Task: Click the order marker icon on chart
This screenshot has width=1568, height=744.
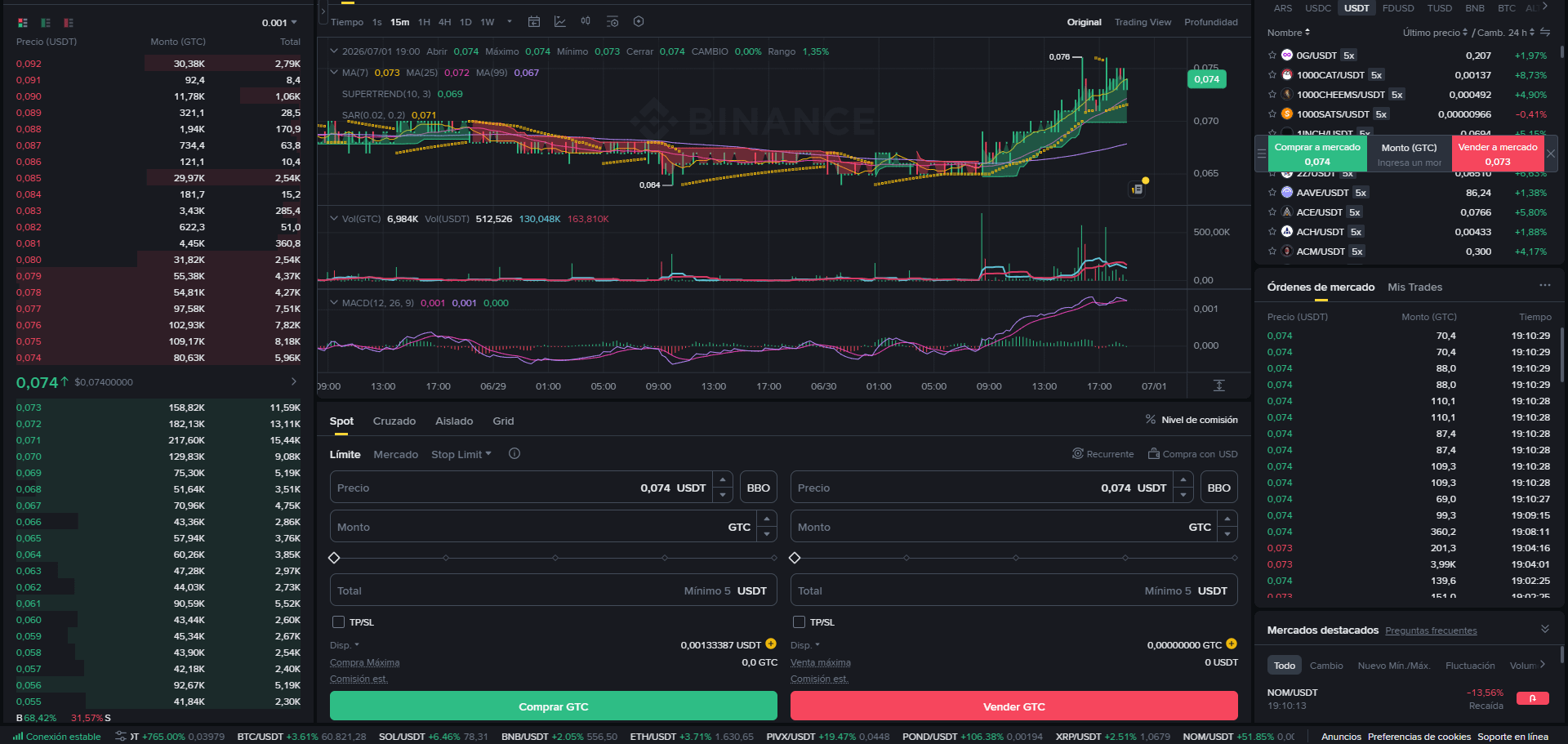Action: coord(1137,189)
